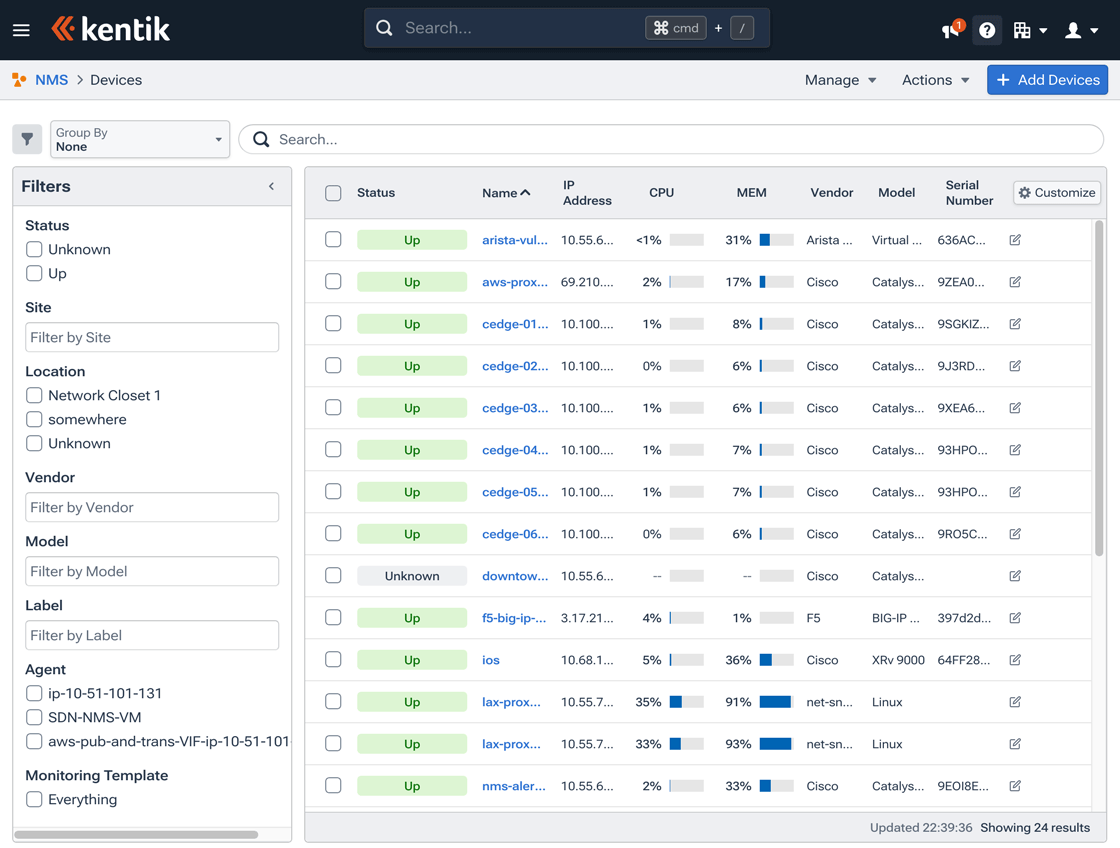Open the Actions menu
Screen dimensions: 1120x848
pyautogui.click(x=933, y=79)
